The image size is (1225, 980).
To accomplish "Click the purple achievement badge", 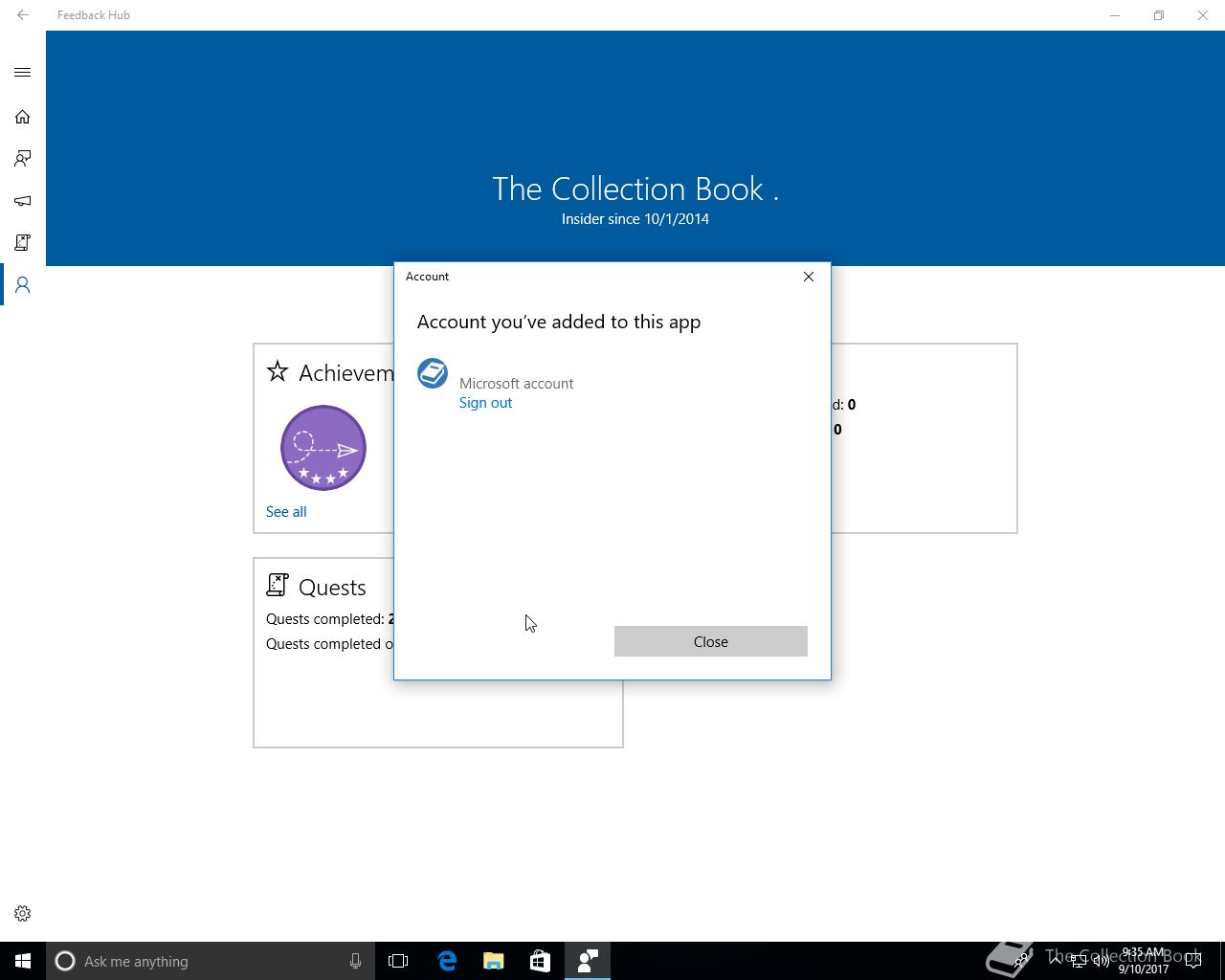I will 323,448.
